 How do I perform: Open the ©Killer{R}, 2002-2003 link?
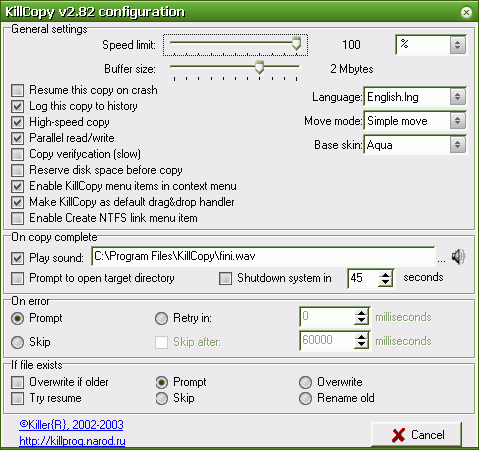click(71, 425)
